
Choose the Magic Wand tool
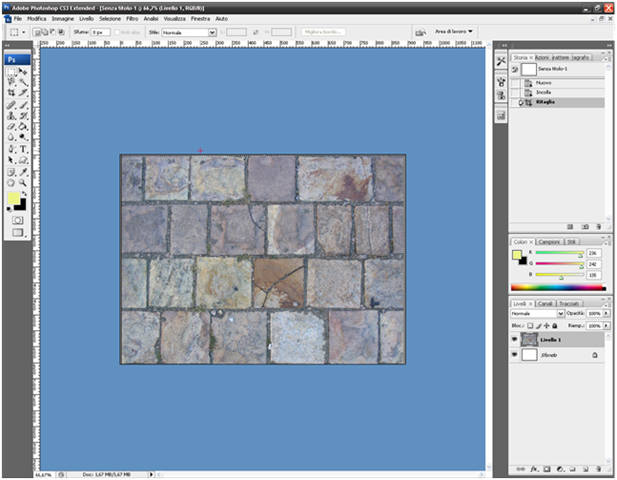click(23, 82)
